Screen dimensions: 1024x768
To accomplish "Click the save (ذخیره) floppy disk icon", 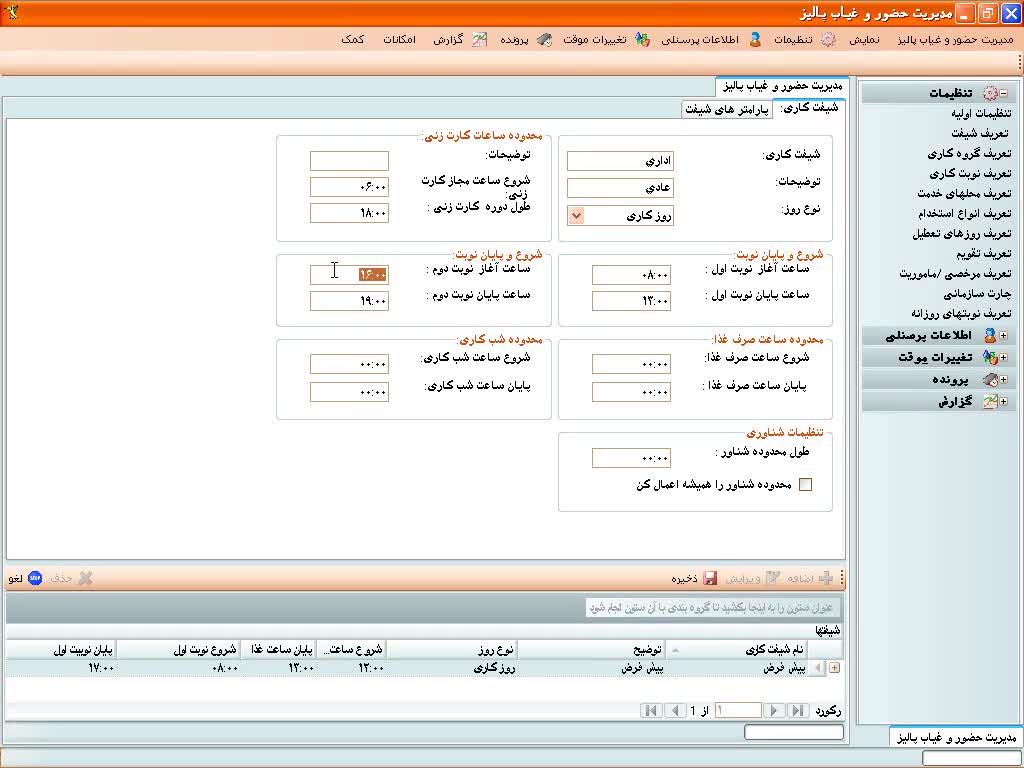I will pos(710,578).
